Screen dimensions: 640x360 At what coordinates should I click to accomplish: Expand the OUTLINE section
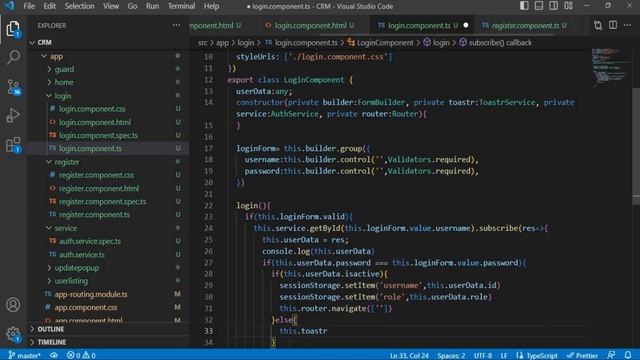(x=108, y=329)
